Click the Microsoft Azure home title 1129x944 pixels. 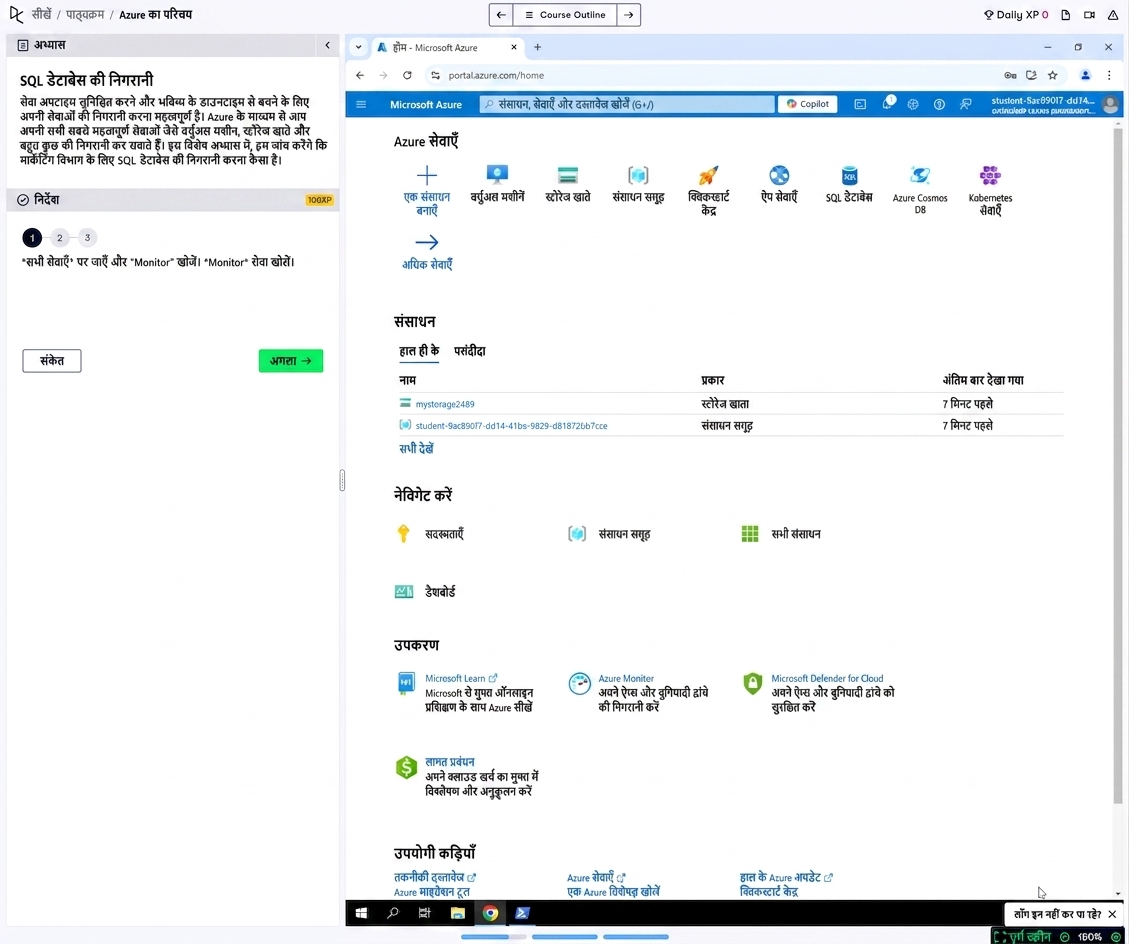(426, 104)
